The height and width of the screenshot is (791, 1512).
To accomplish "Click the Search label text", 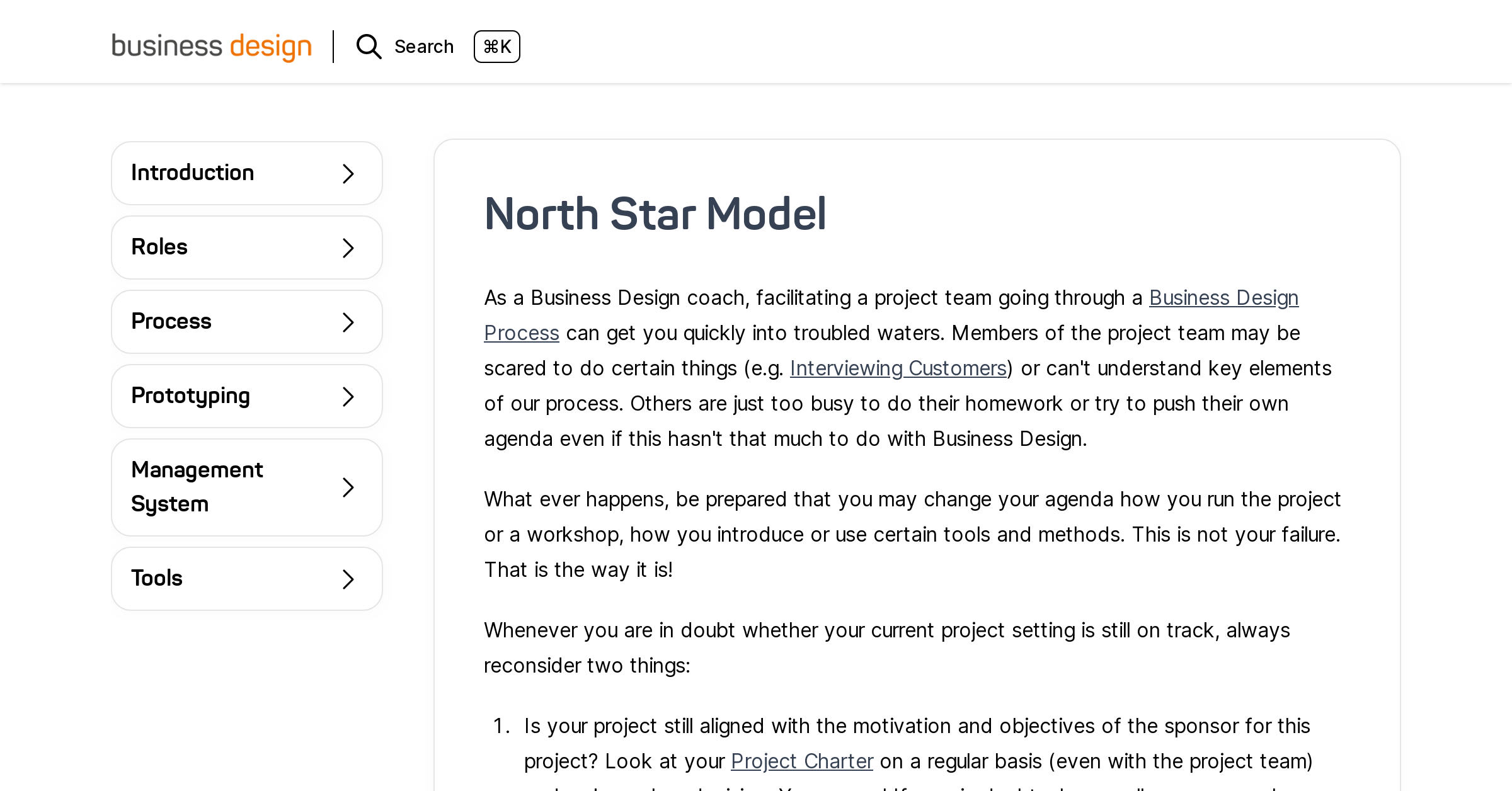I will point(423,46).
